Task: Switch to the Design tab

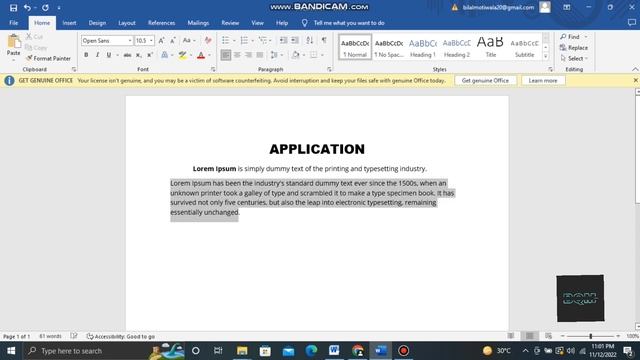Action: click(97, 23)
